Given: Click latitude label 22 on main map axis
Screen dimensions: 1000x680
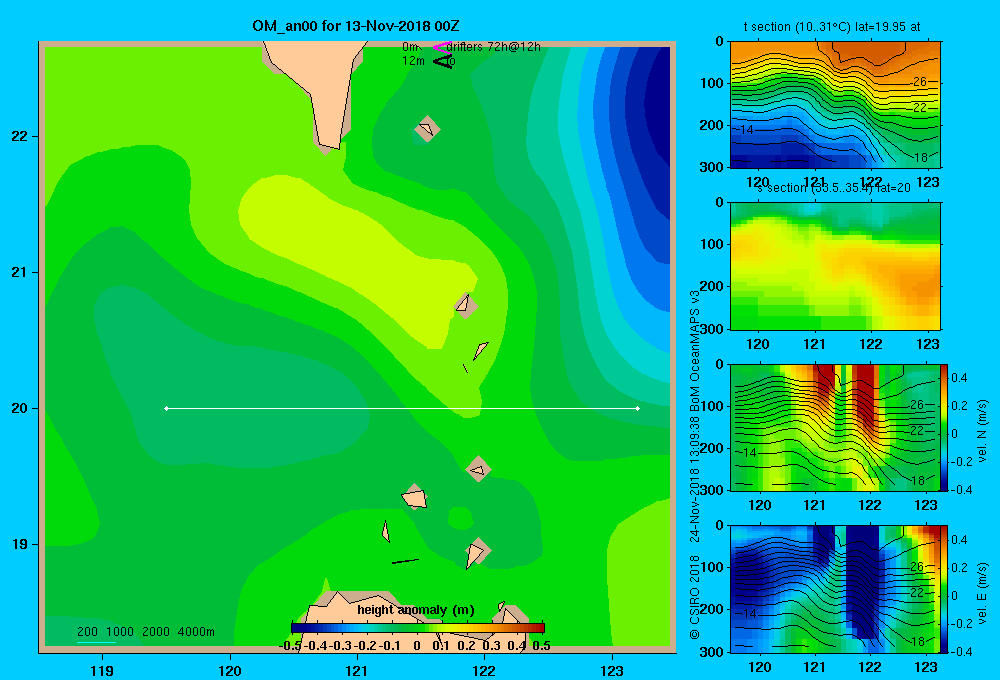Looking at the screenshot, I should pos(19,136).
